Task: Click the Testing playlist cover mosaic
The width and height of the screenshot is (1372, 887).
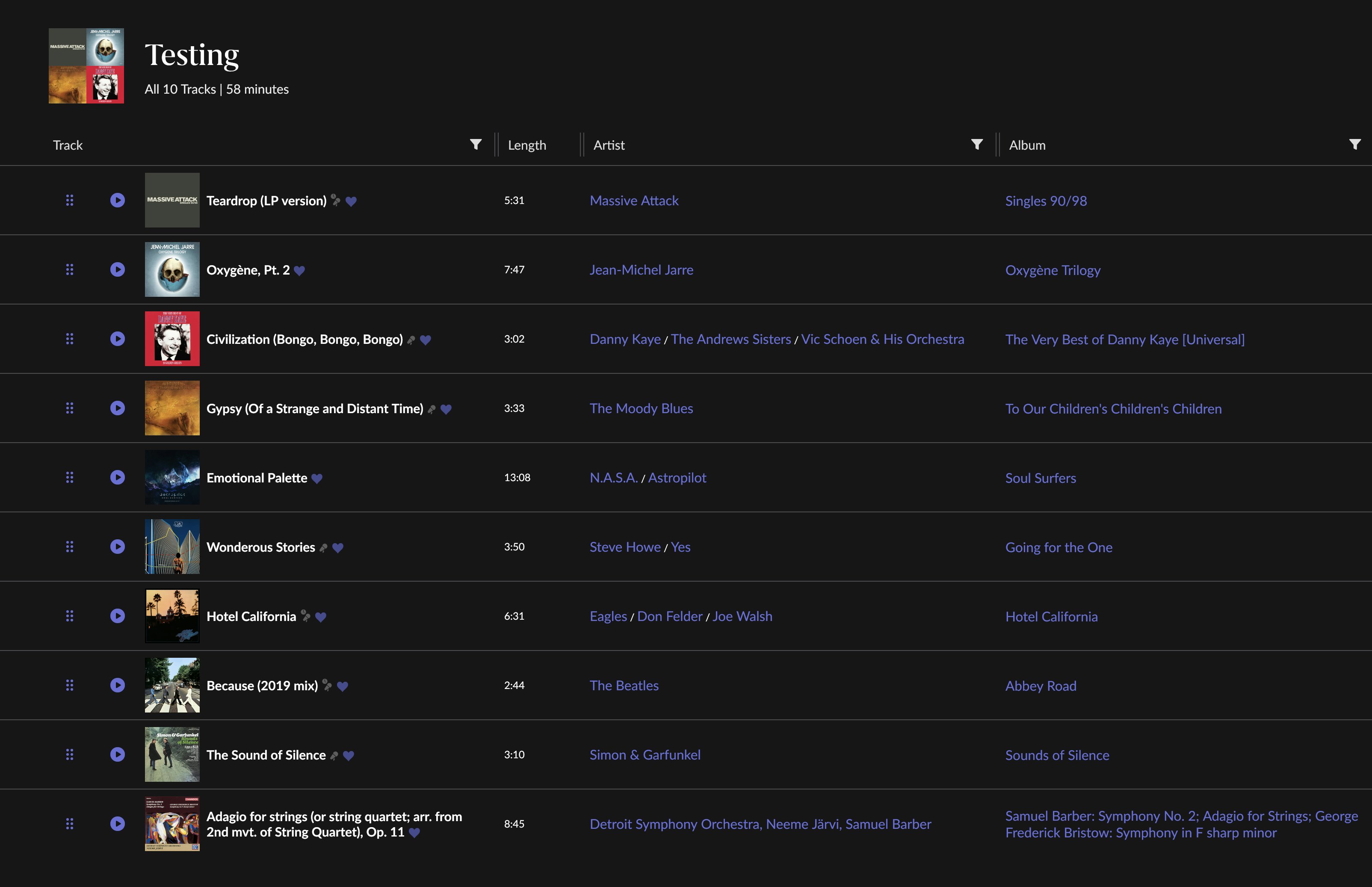Action: (86, 66)
